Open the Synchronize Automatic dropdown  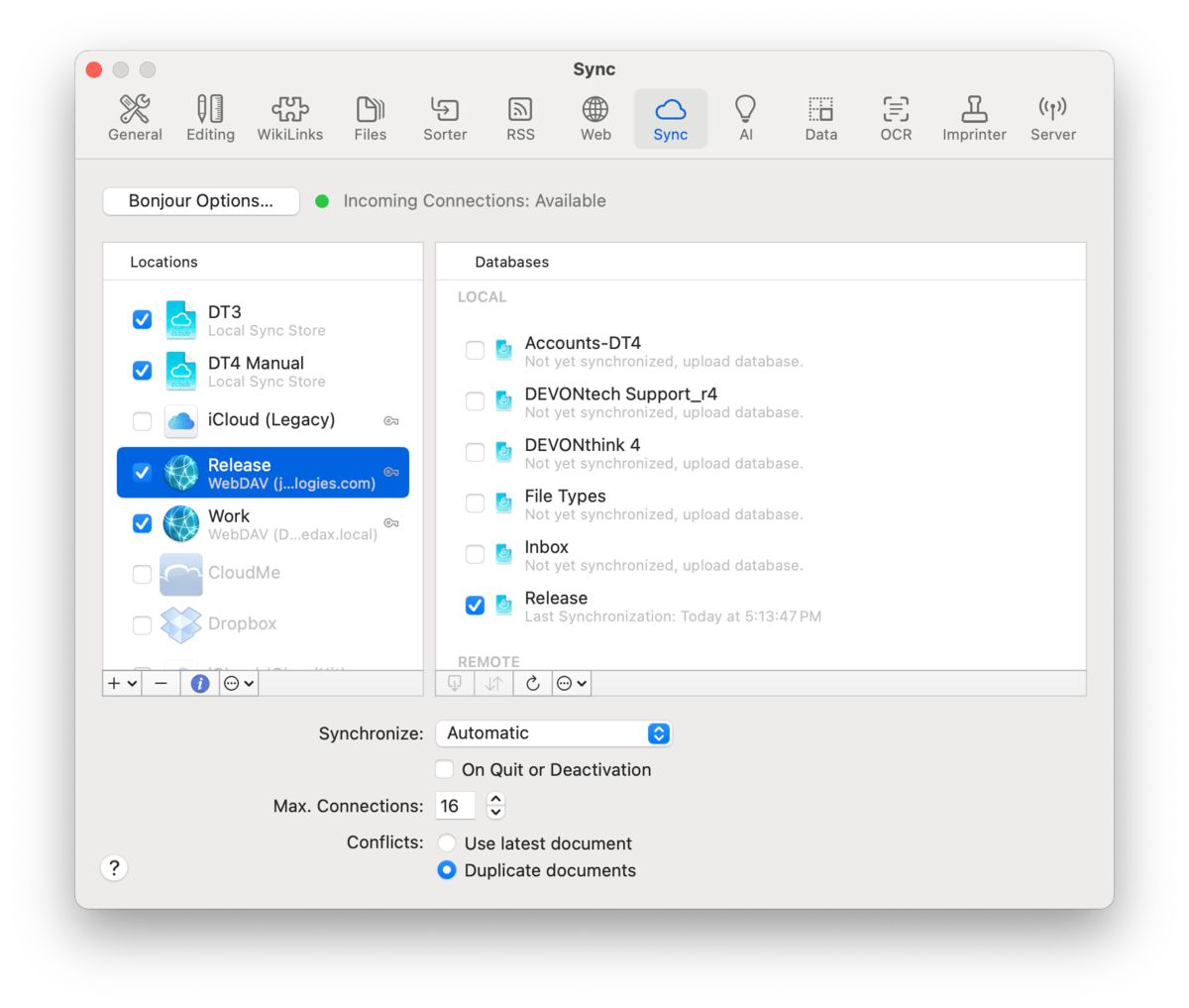point(553,733)
